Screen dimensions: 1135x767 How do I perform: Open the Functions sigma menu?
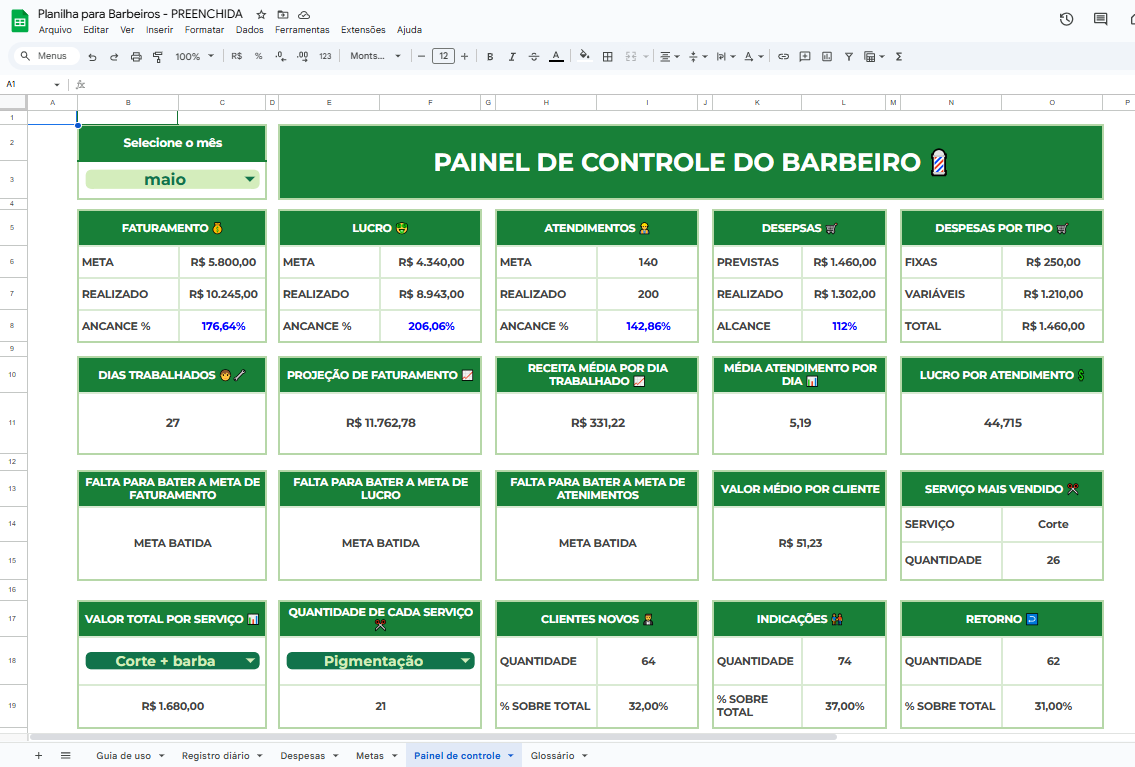pyautogui.click(x=899, y=57)
